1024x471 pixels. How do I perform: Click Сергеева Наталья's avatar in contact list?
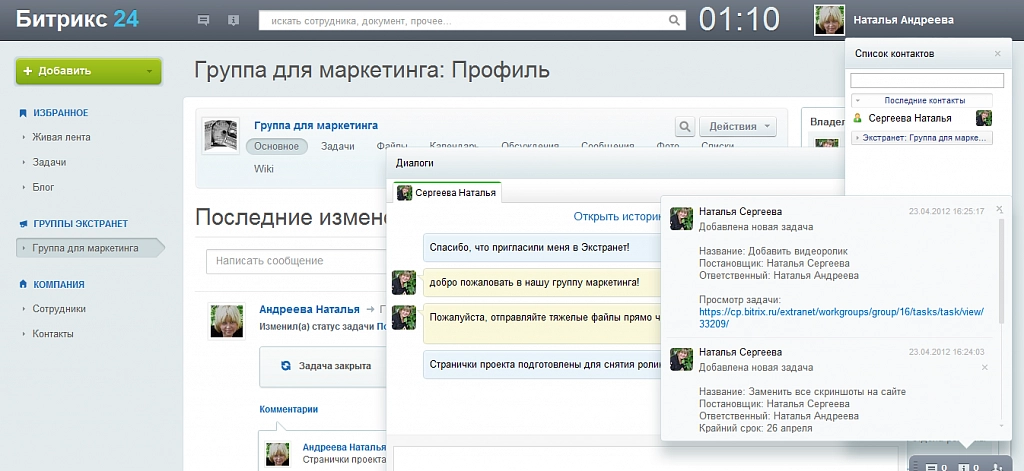tap(984, 118)
